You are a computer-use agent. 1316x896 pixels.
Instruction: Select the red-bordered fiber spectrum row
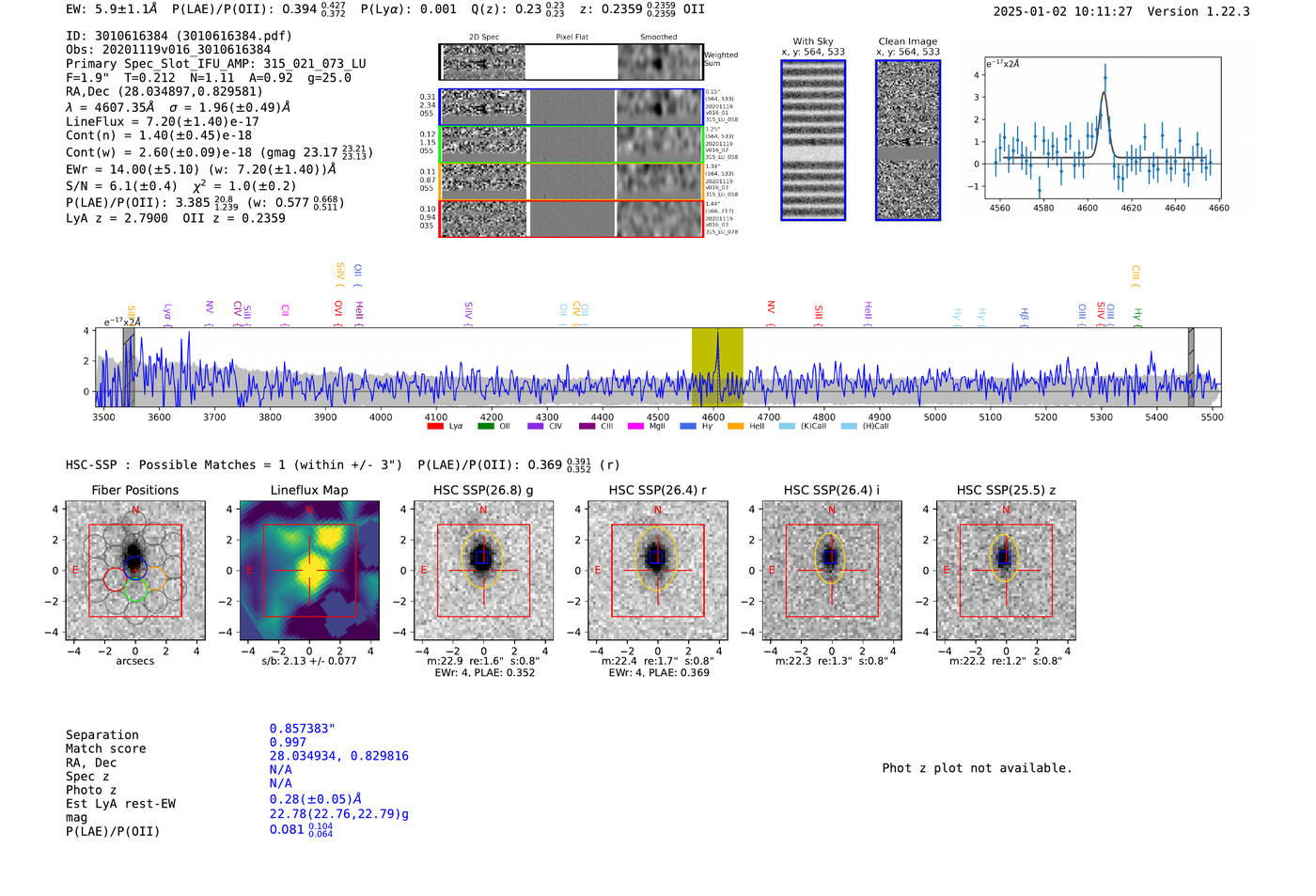(x=572, y=219)
